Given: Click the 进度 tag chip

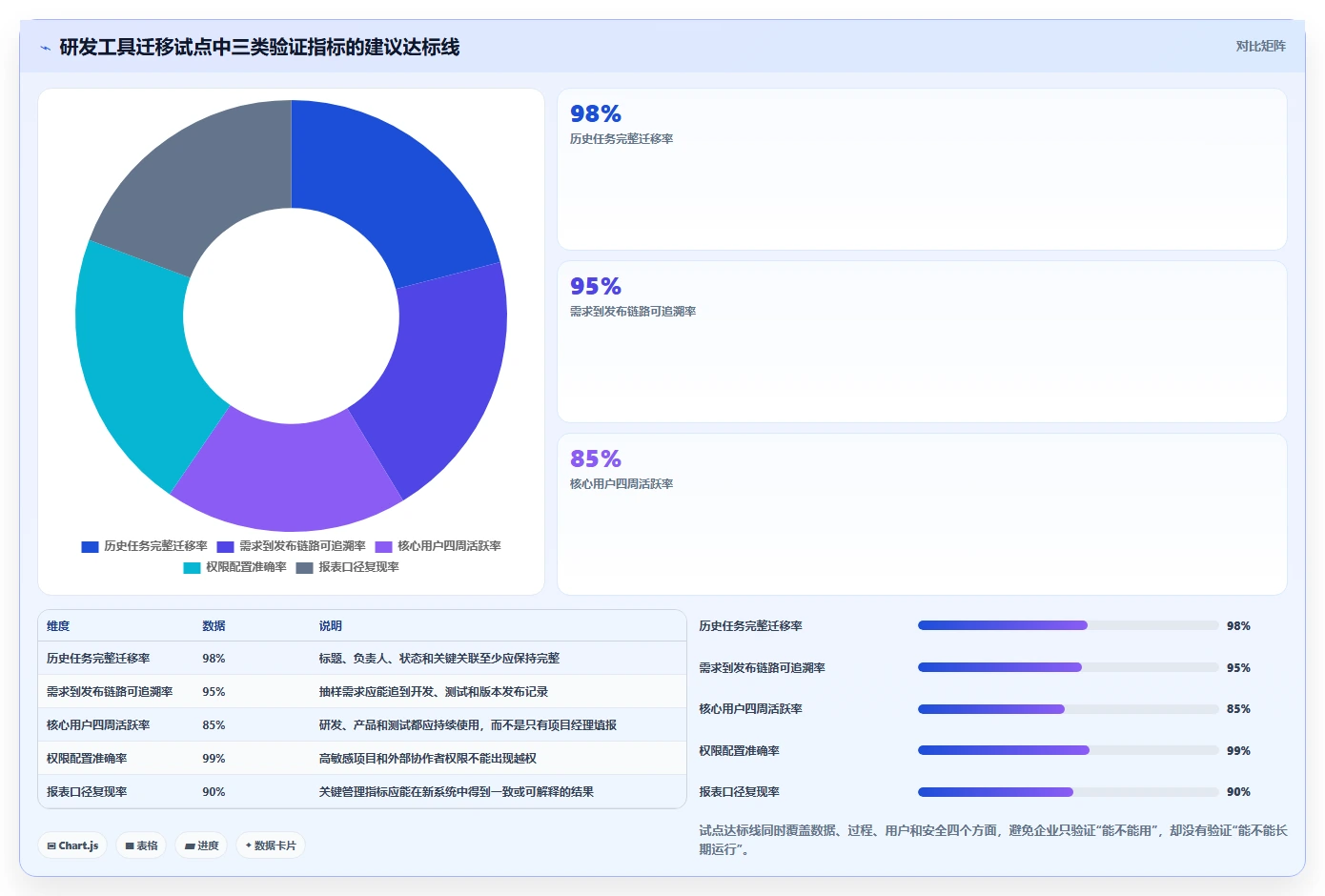Looking at the screenshot, I should (x=201, y=845).
